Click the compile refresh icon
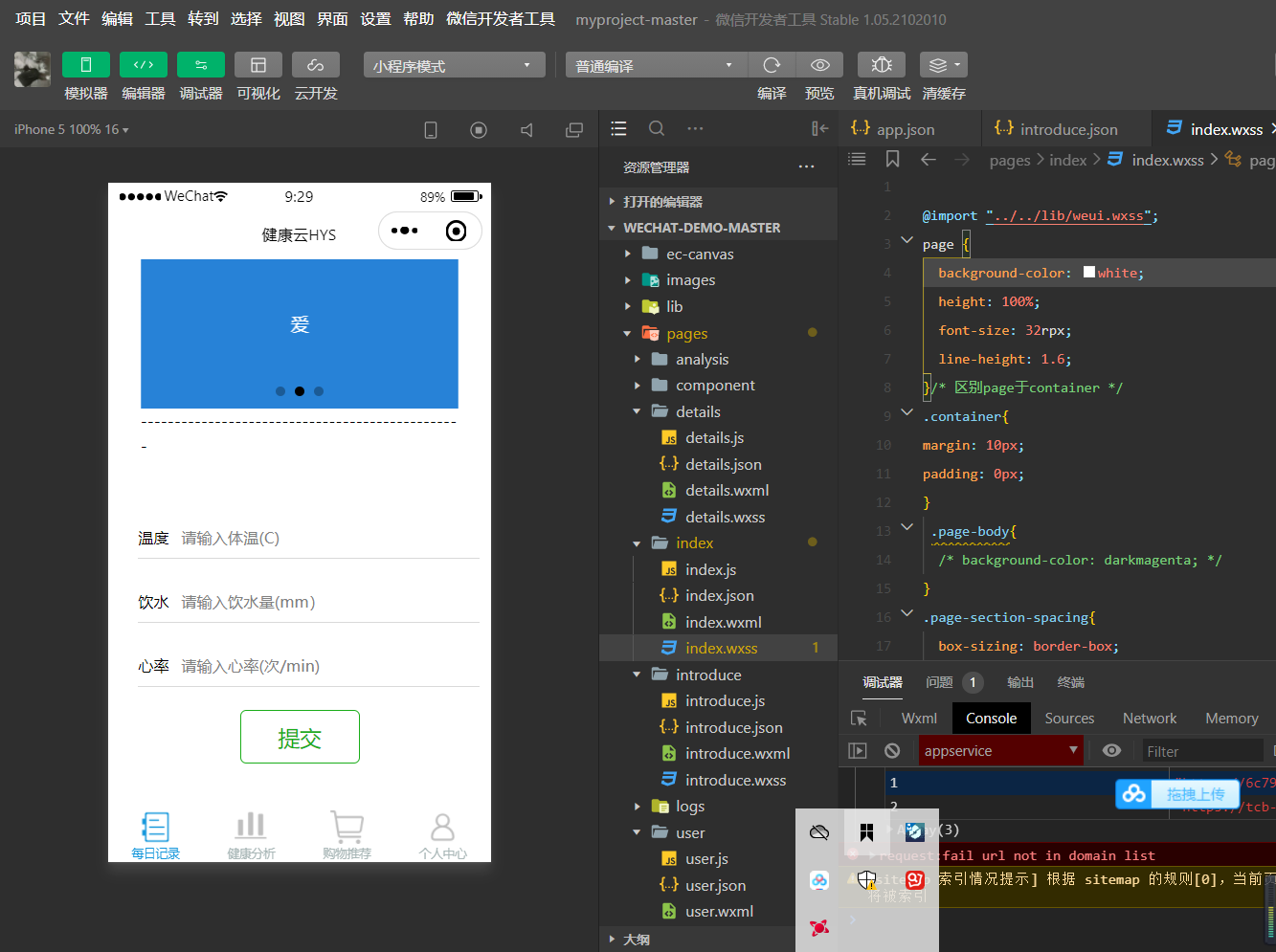 pos(772,64)
